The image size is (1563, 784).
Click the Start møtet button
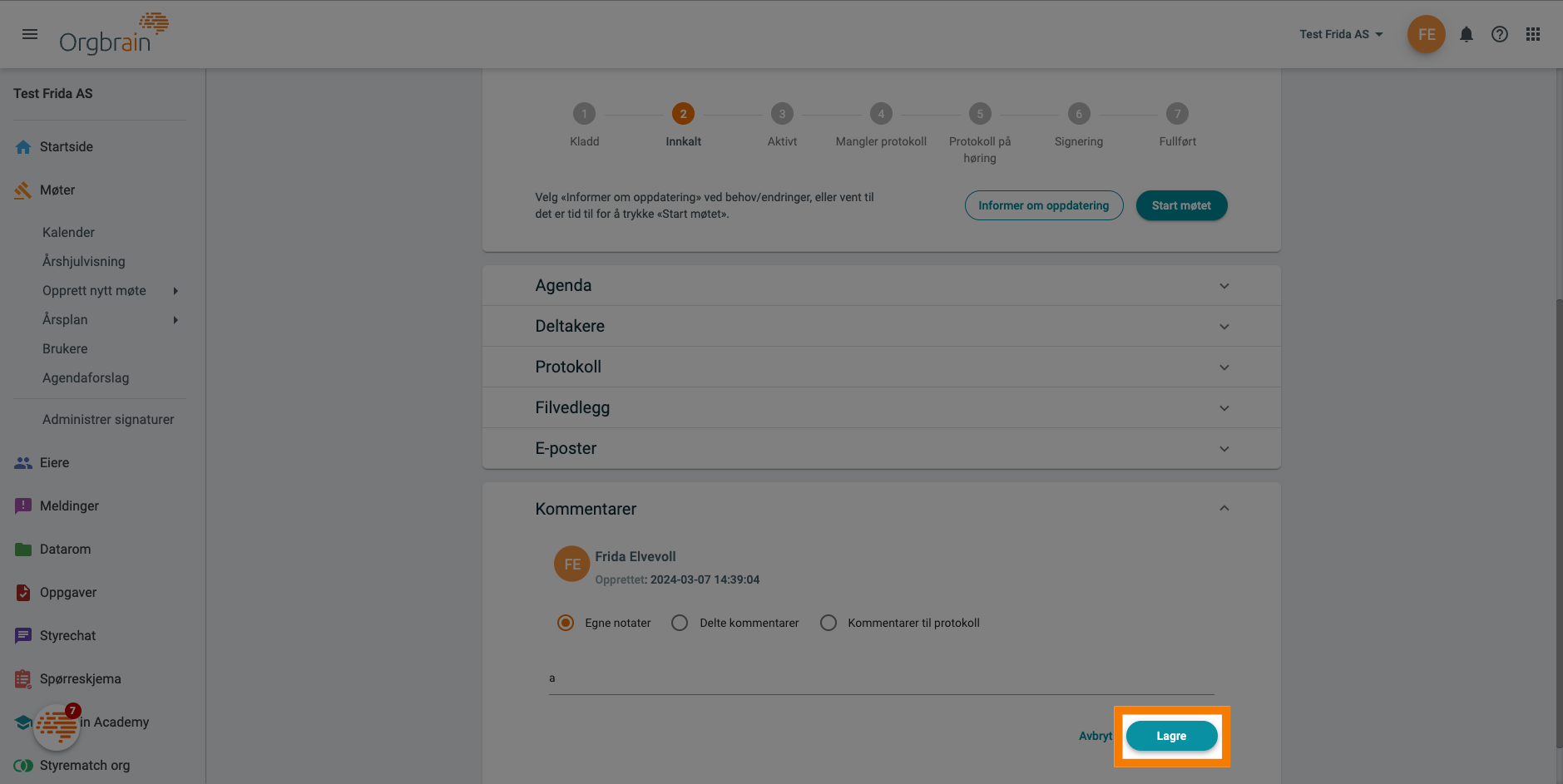coord(1181,205)
